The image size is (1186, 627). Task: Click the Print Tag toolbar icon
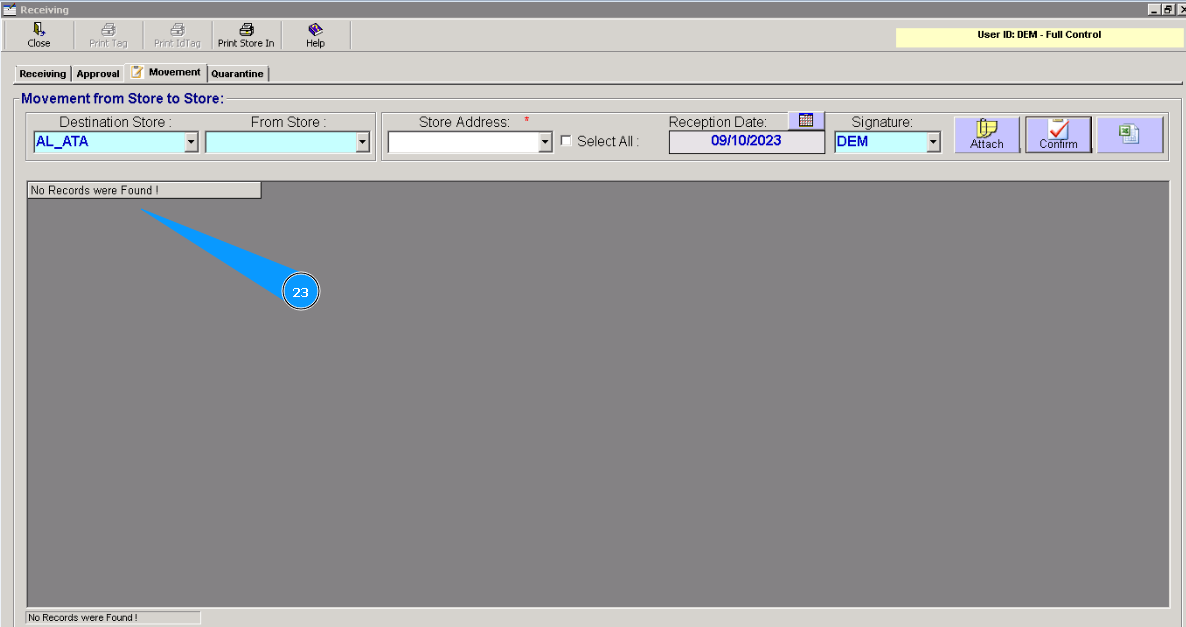[x=108, y=35]
